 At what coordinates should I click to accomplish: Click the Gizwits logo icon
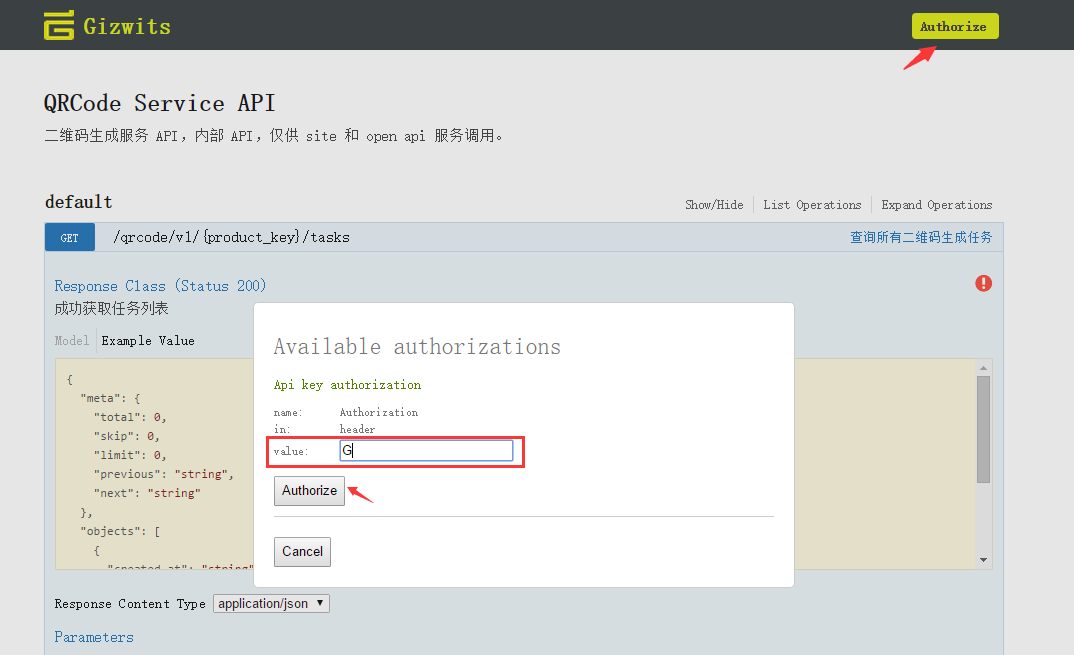point(59,25)
